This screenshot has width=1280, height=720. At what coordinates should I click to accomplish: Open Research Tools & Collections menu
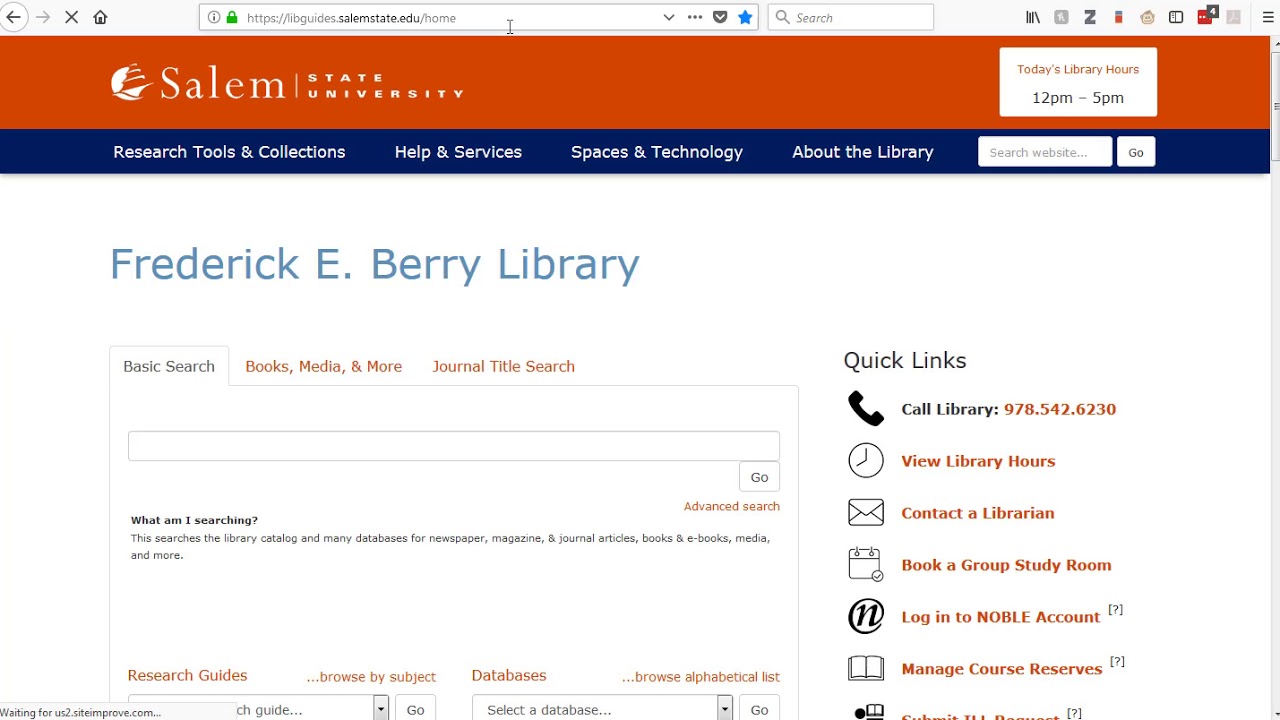click(x=229, y=152)
